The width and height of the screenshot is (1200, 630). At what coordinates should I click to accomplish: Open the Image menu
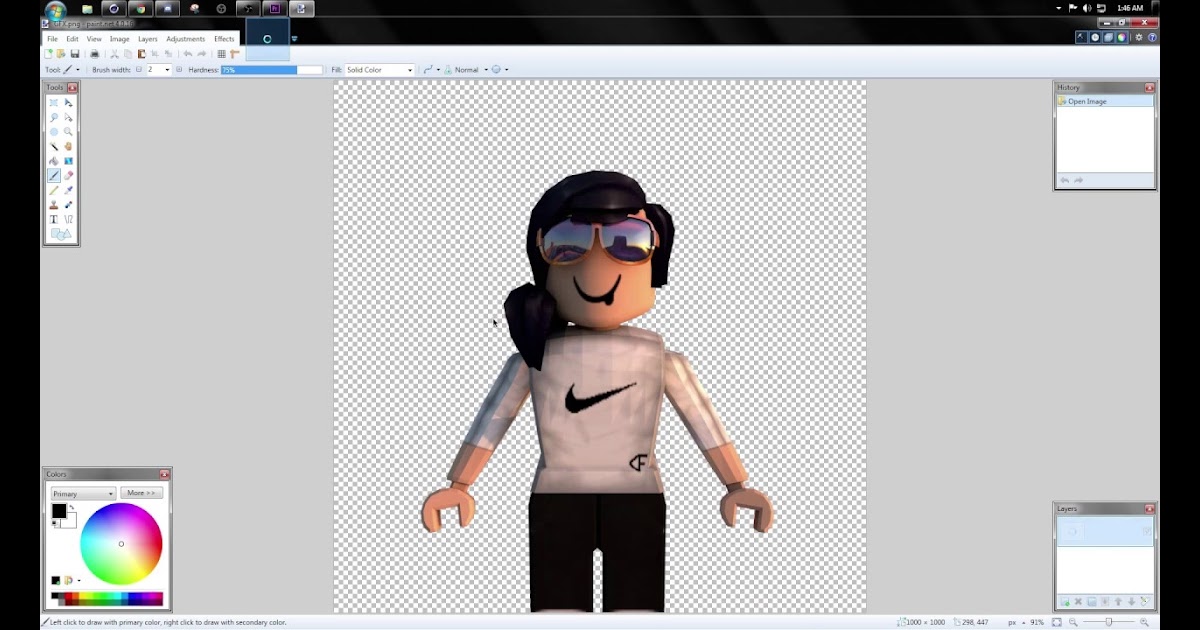(x=120, y=39)
